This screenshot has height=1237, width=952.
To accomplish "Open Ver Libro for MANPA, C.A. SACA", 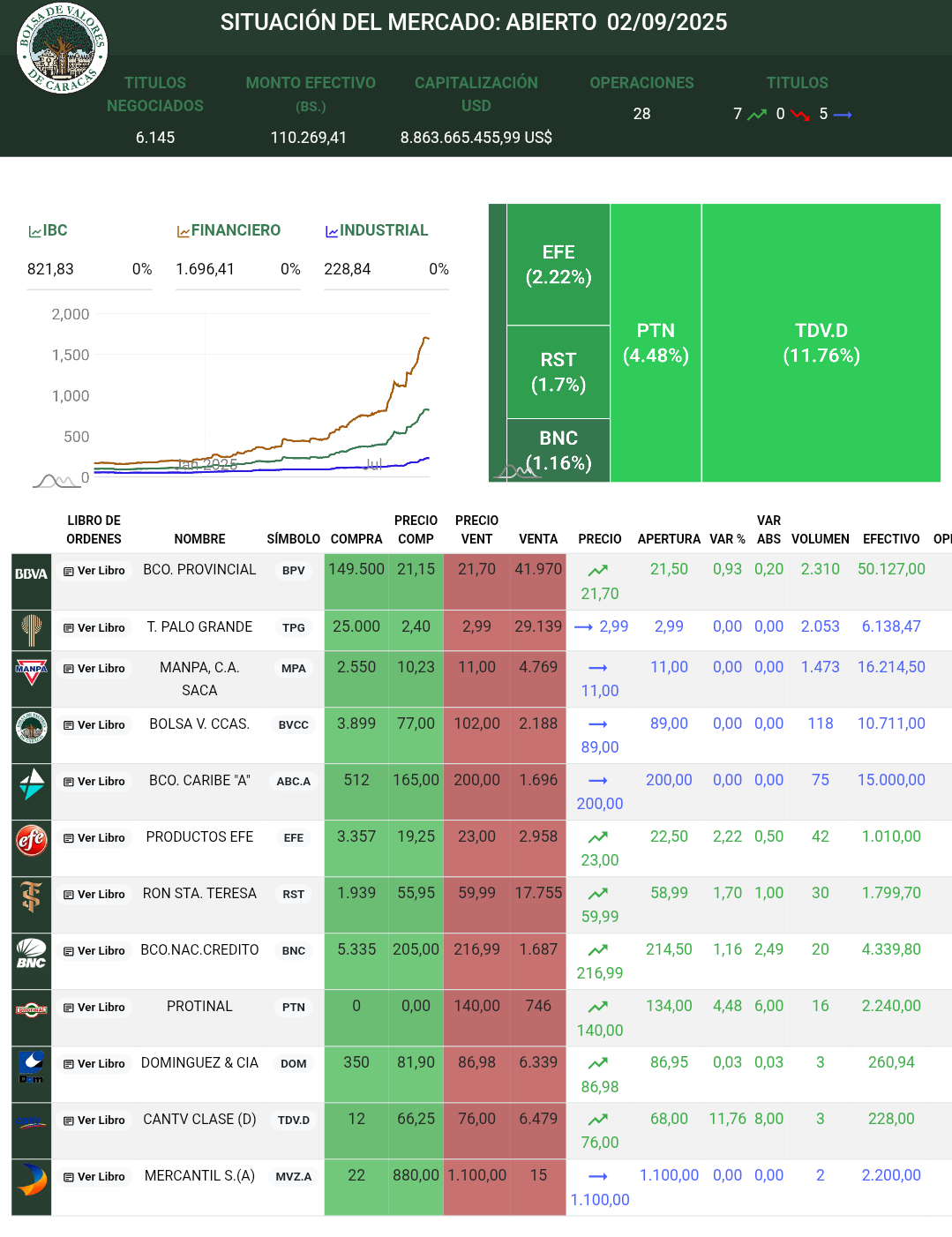I will [94, 669].
